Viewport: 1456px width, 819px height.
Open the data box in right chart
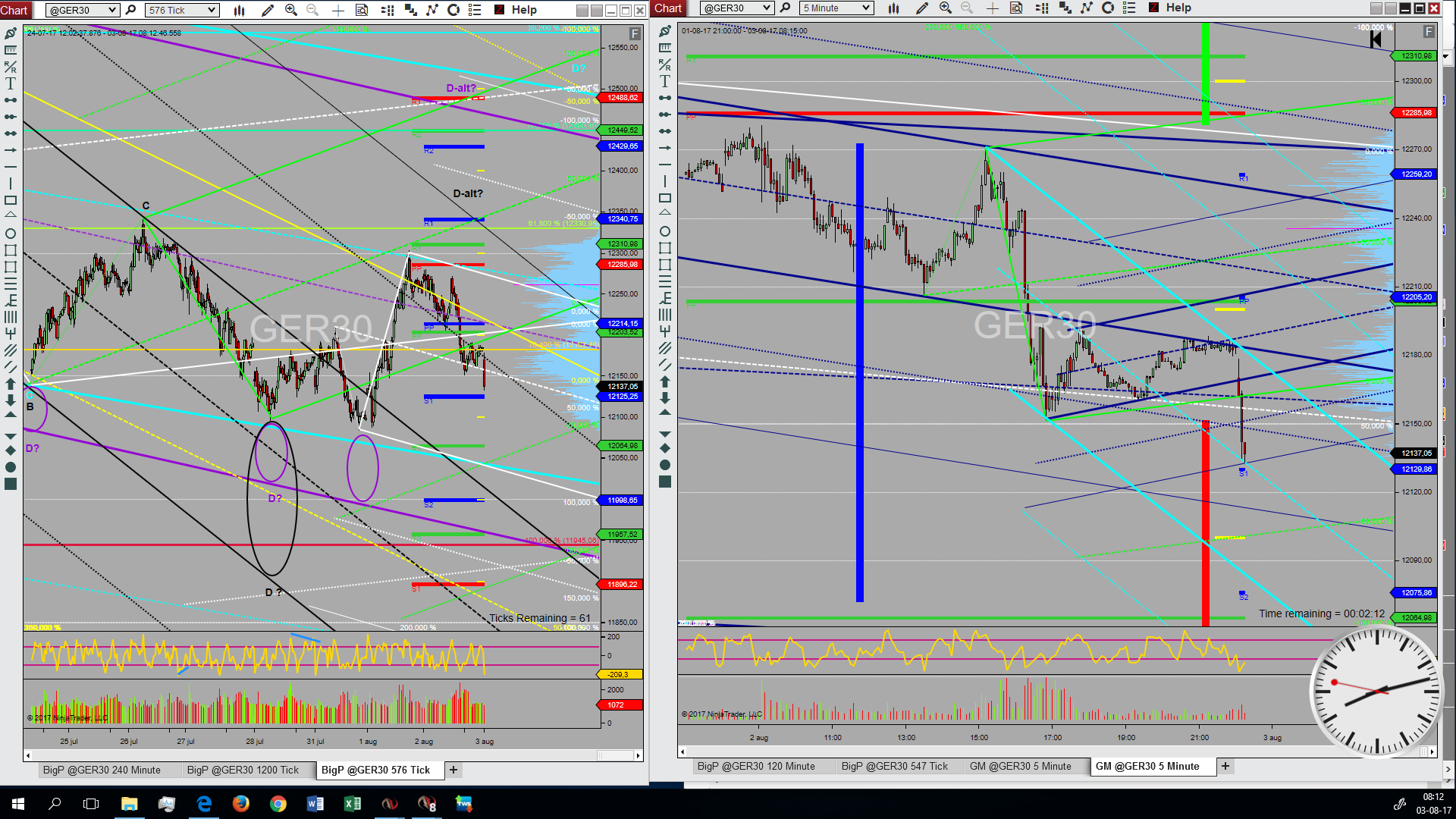[1016, 8]
